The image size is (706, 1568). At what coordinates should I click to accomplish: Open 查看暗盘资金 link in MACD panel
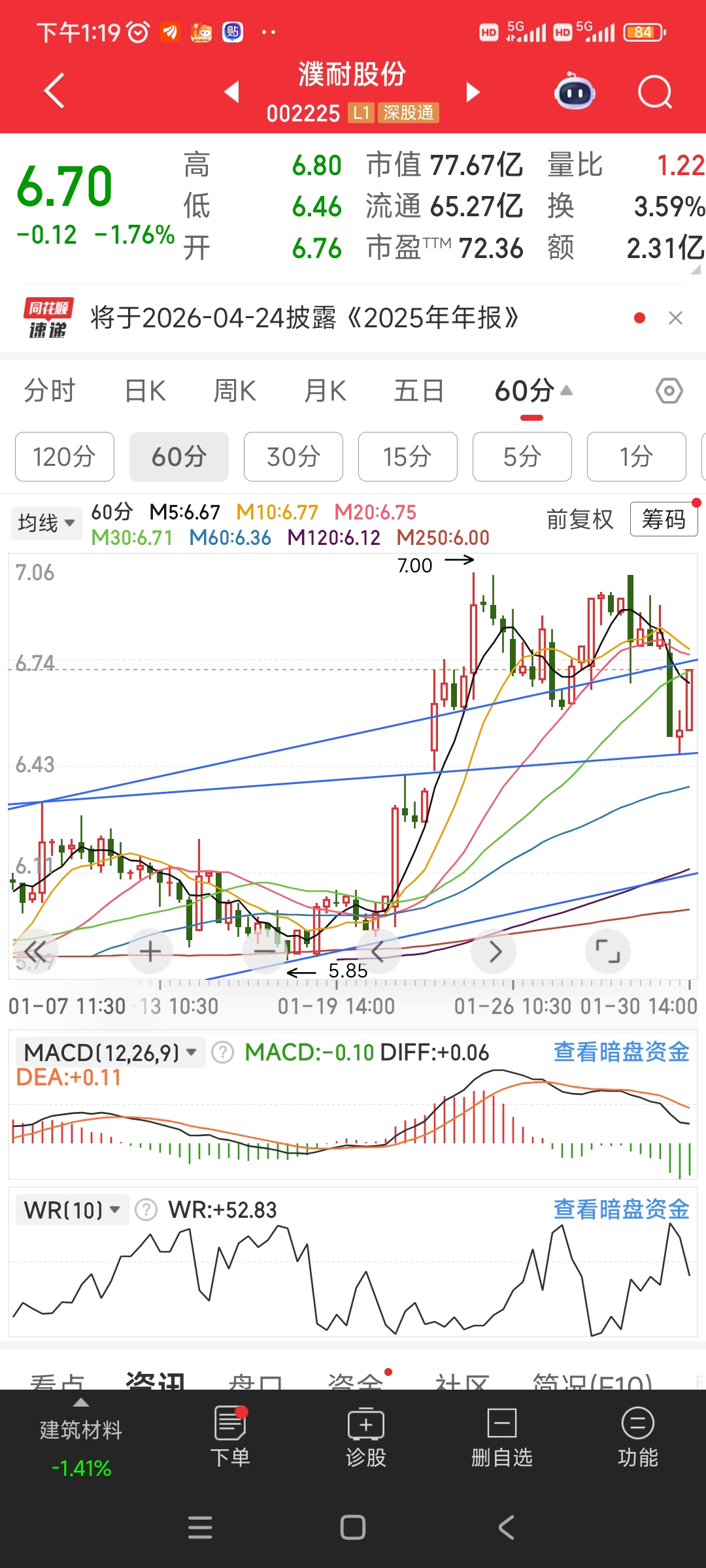(x=621, y=1051)
